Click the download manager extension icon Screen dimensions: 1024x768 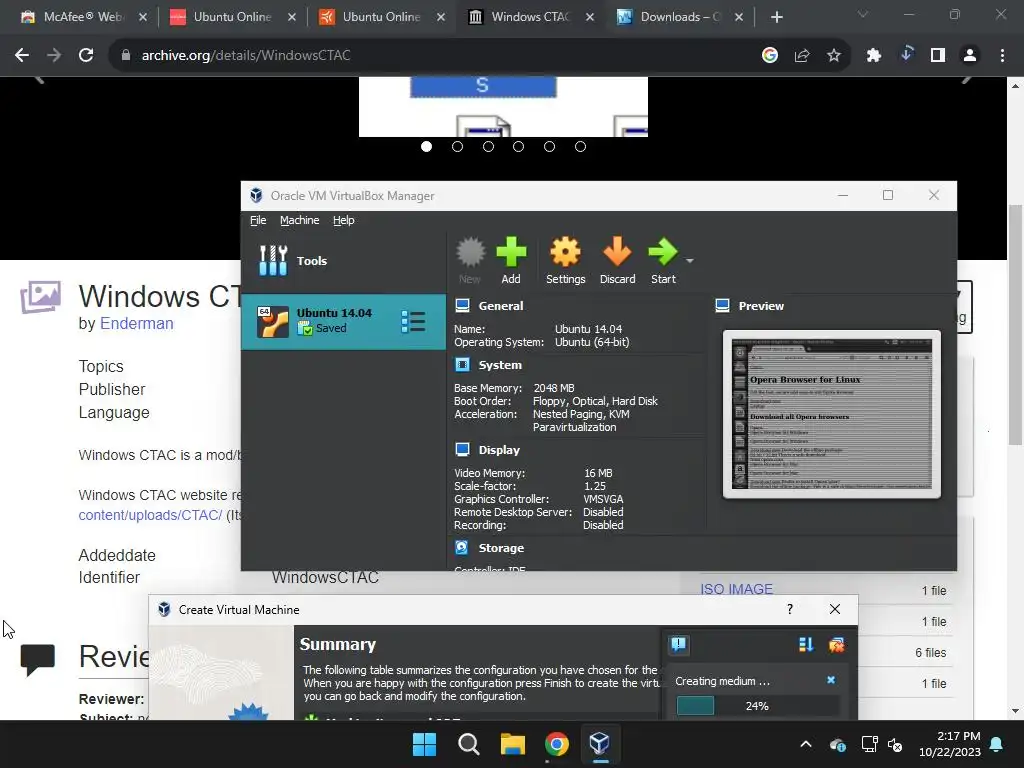click(906, 54)
